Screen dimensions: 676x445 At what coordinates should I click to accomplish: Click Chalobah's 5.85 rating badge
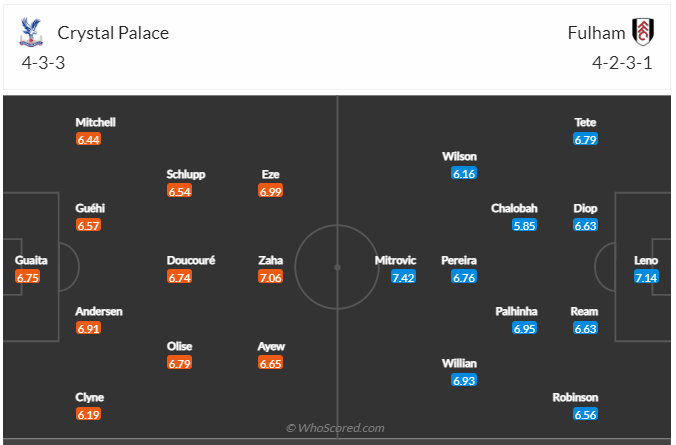pyautogui.click(x=525, y=225)
